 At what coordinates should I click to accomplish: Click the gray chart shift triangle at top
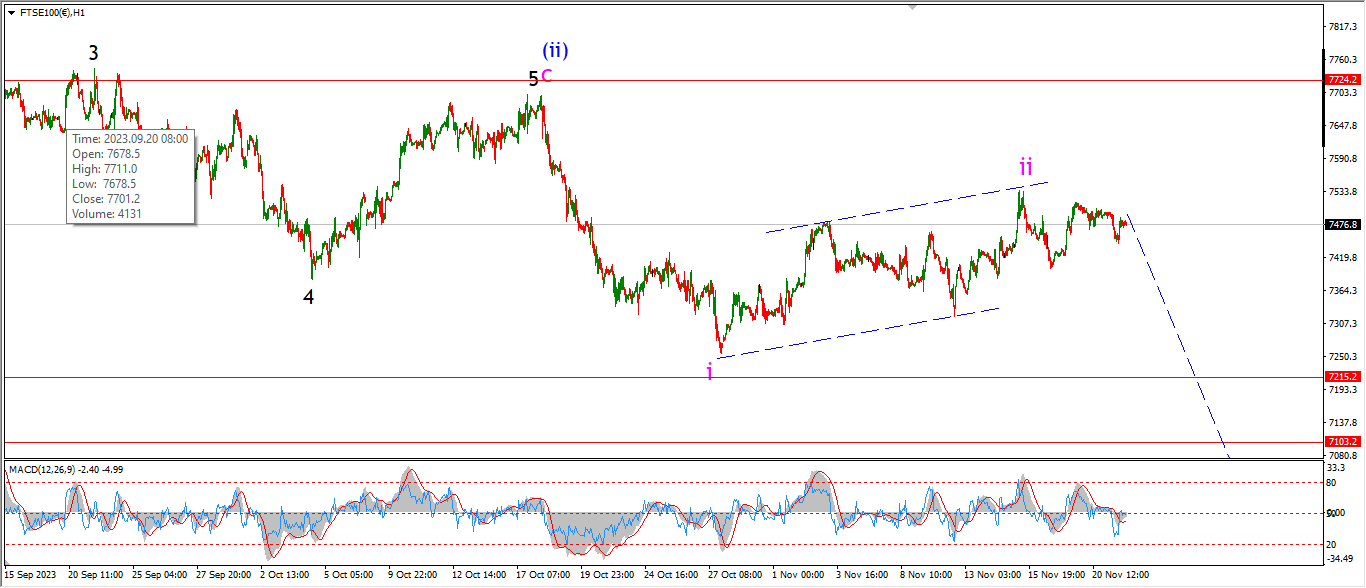[911, 6]
